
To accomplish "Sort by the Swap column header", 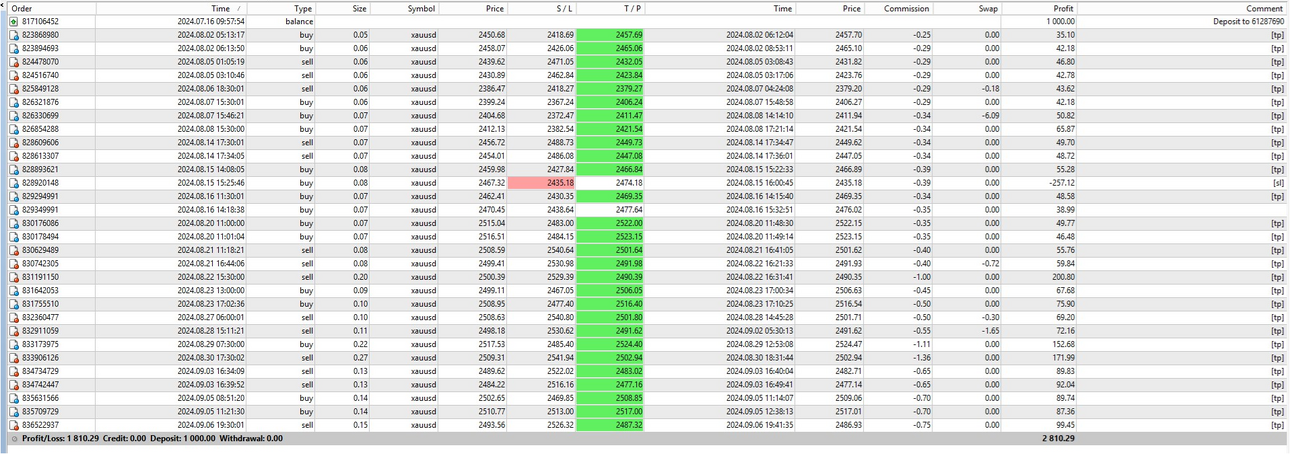I will point(967,7).
